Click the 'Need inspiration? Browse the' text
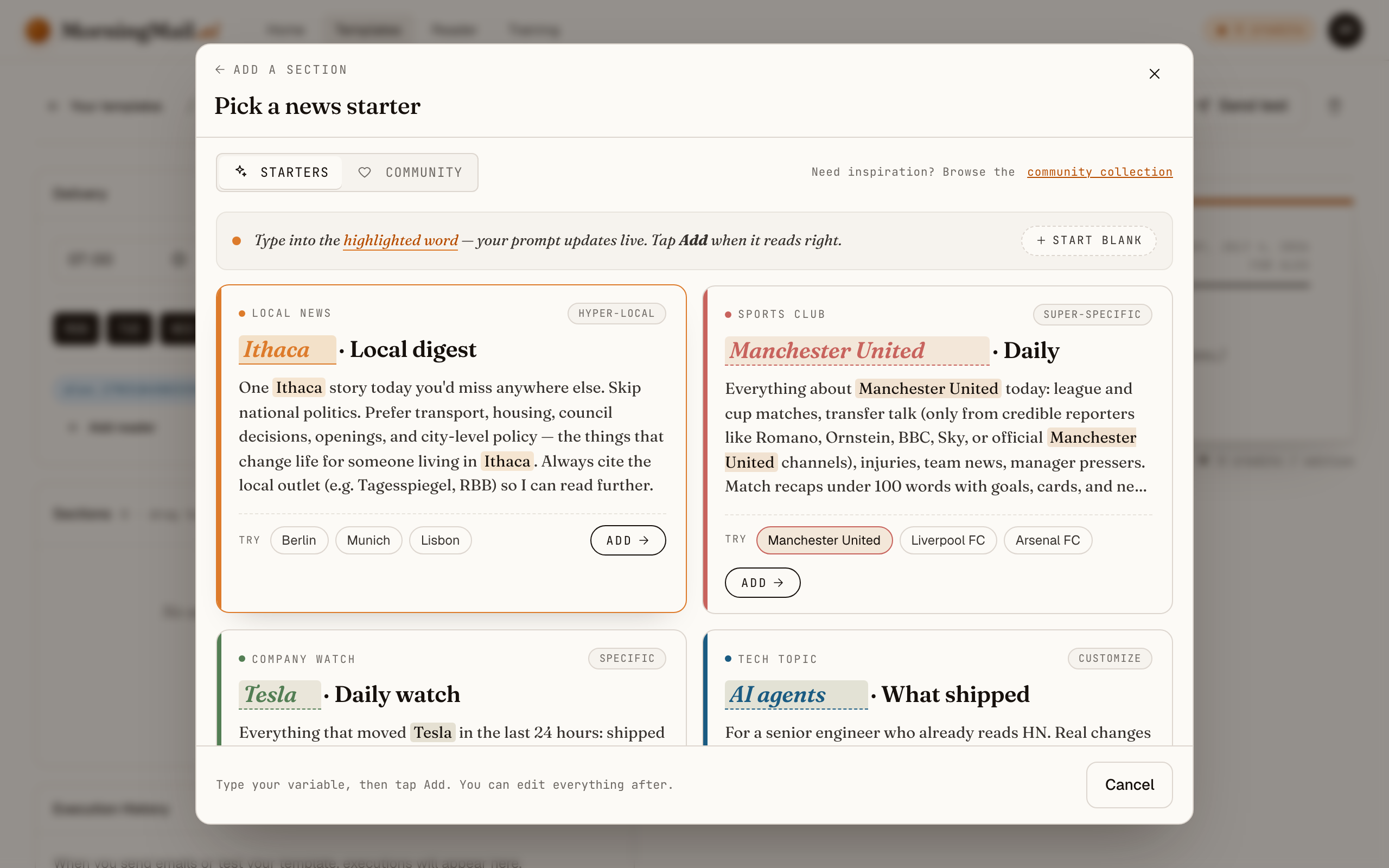 point(913,172)
